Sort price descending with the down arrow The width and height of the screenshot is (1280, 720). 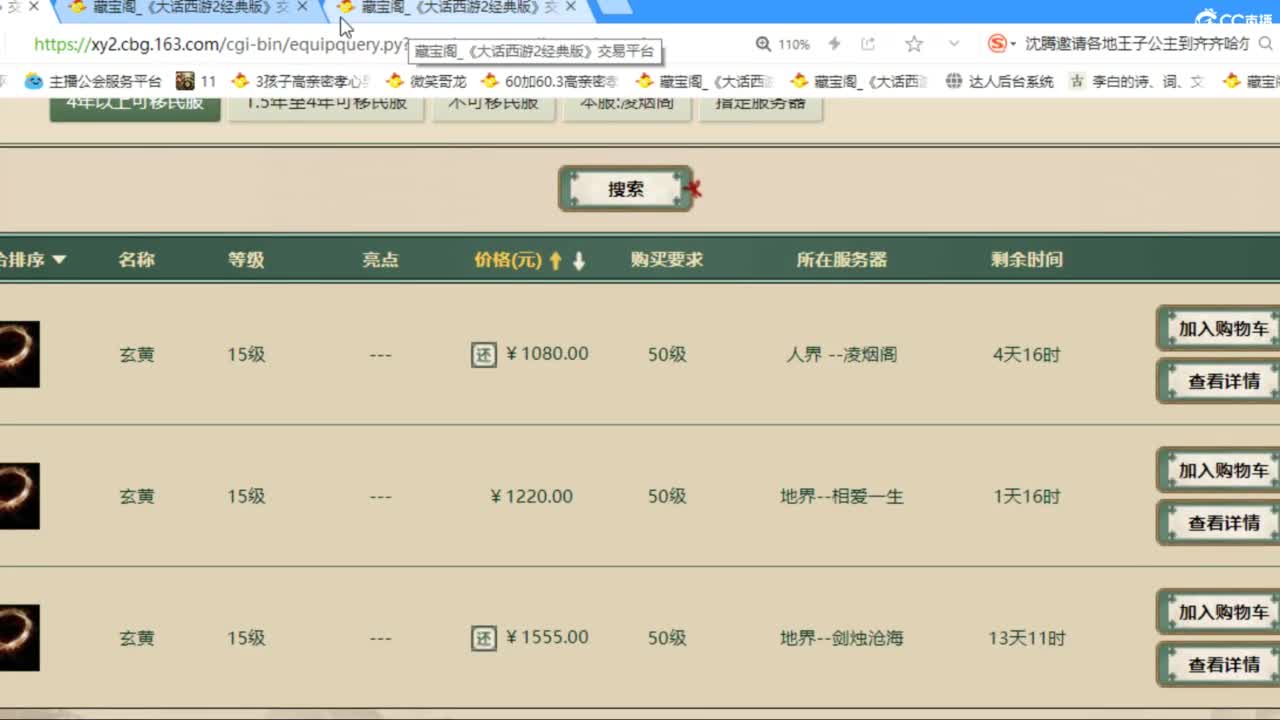[579, 261]
